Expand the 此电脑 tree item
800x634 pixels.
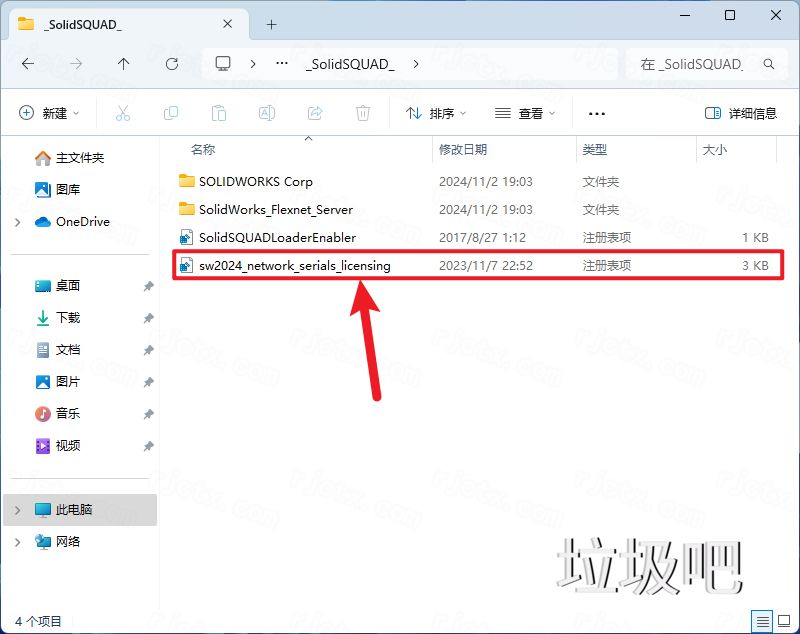(x=18, y=510)
